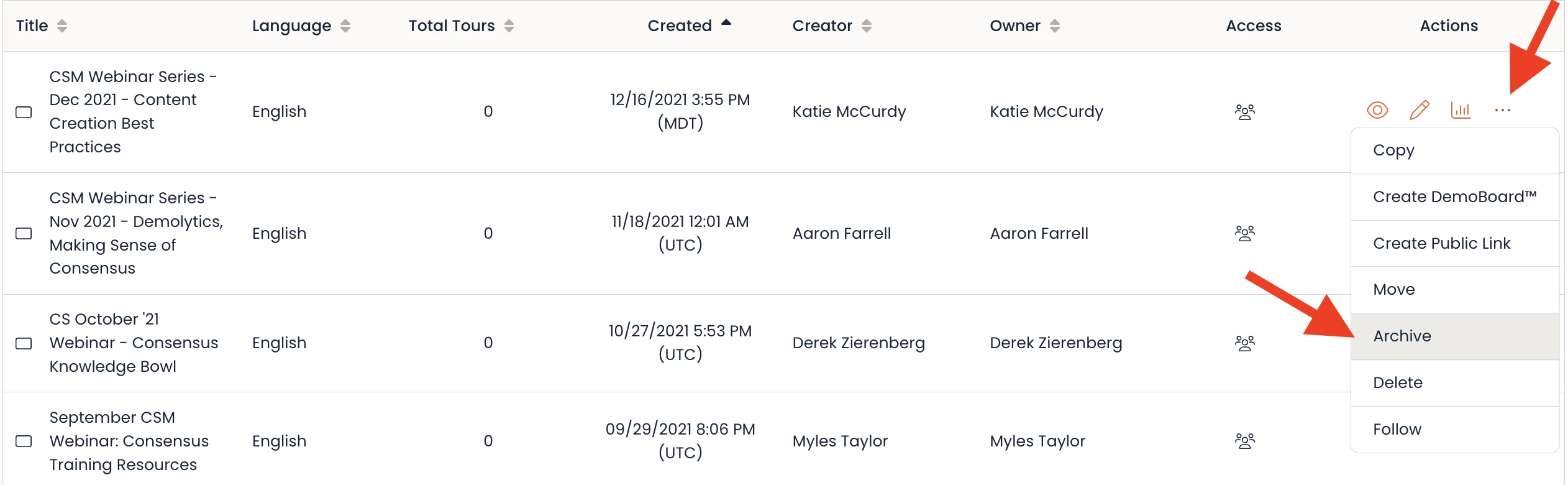
Task: Select Create Public Link menu option
Action: coord(1441,243)
